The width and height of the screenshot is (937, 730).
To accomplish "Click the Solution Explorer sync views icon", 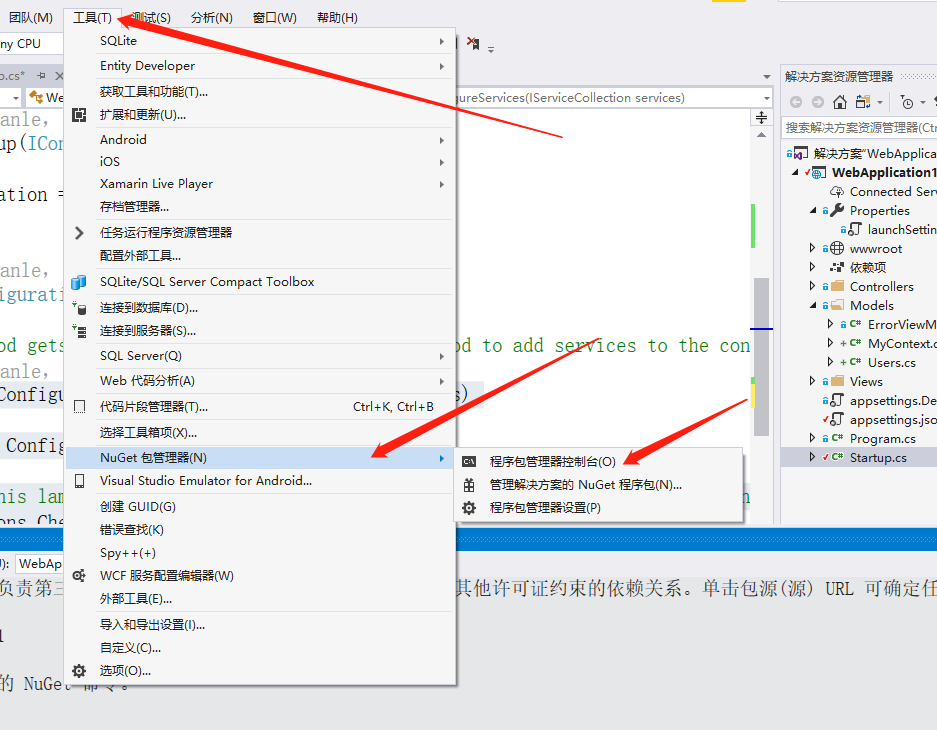I will point(862,102).
